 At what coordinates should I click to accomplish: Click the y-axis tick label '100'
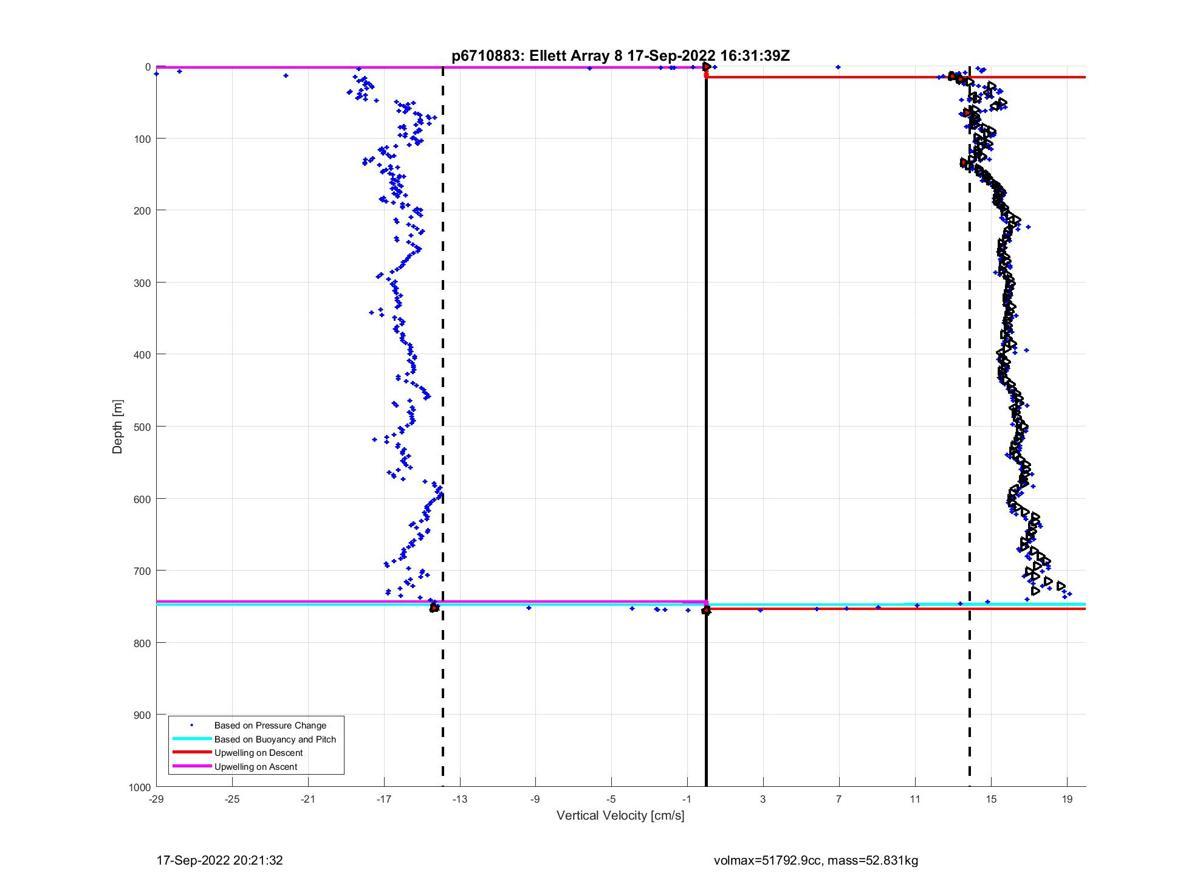coord(142,139)
